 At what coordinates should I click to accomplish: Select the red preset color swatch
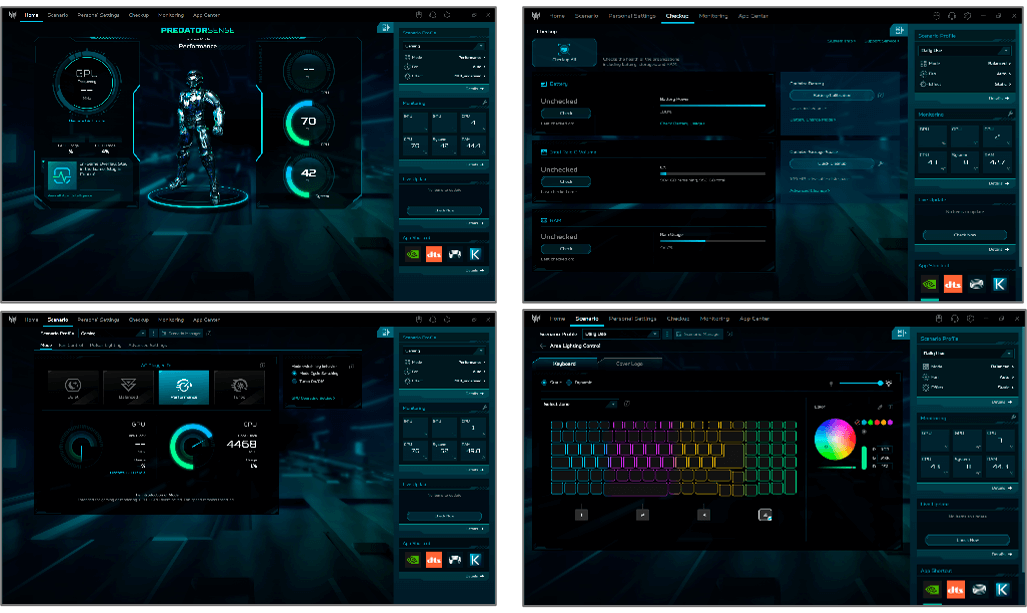878,422
